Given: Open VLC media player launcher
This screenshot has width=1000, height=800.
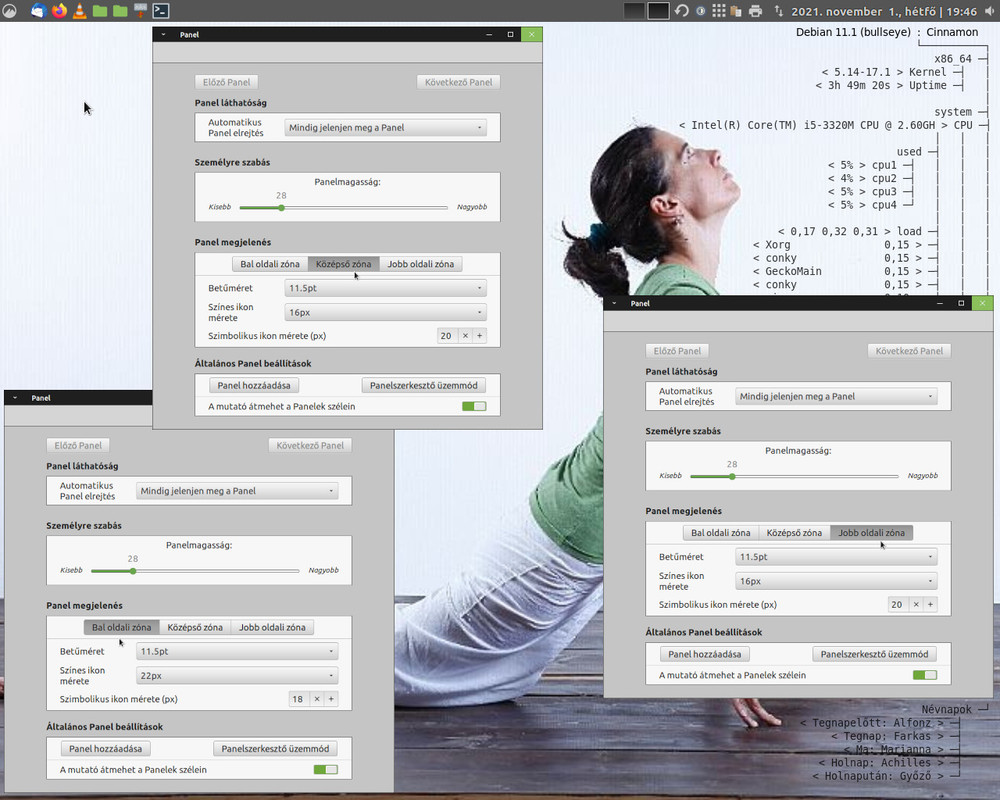Looking at the screenshot, I should coord(80,11).
